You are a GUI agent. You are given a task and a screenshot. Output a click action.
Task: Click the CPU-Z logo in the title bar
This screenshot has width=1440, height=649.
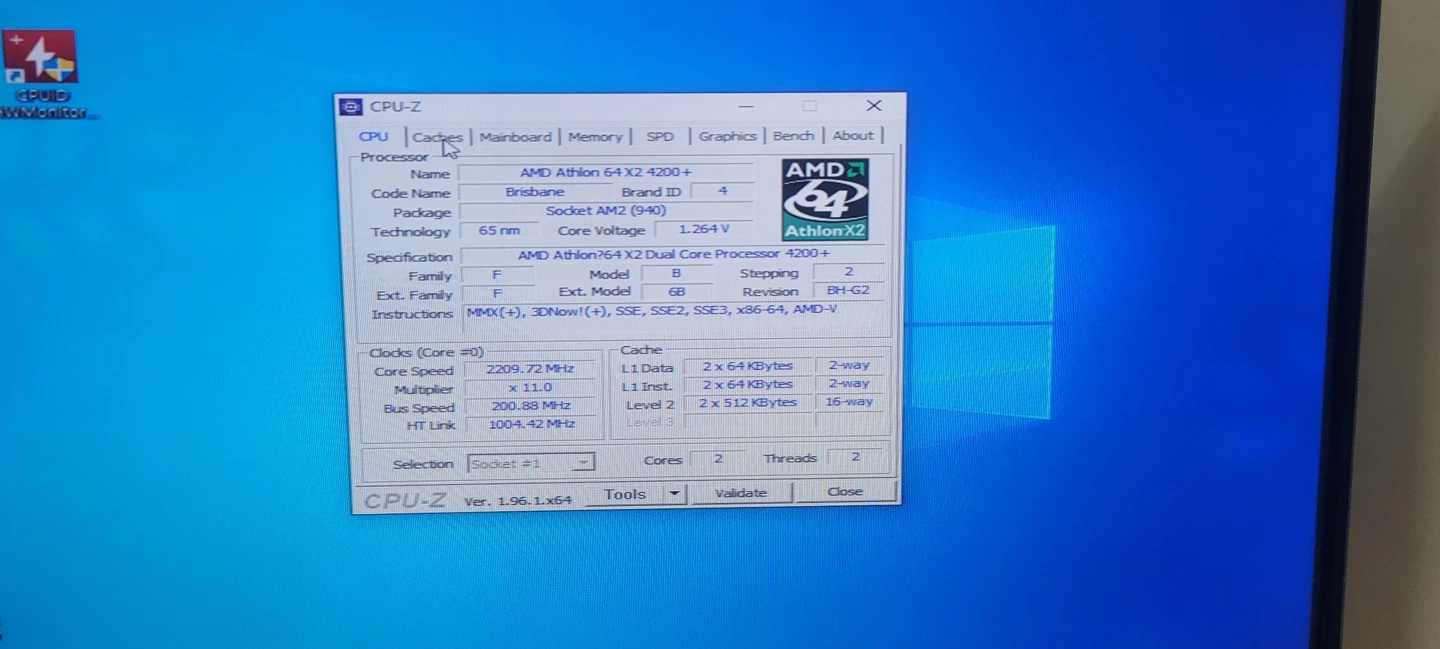pos(351,106)
